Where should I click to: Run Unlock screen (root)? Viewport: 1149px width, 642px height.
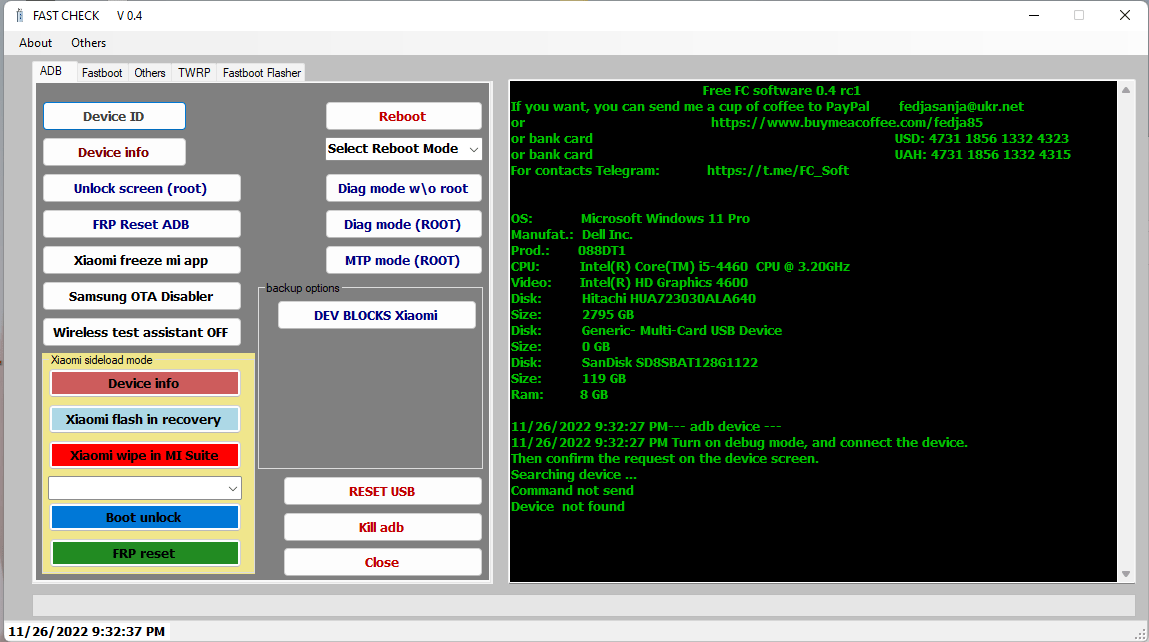pyautogui.click(x=141, y=188)
